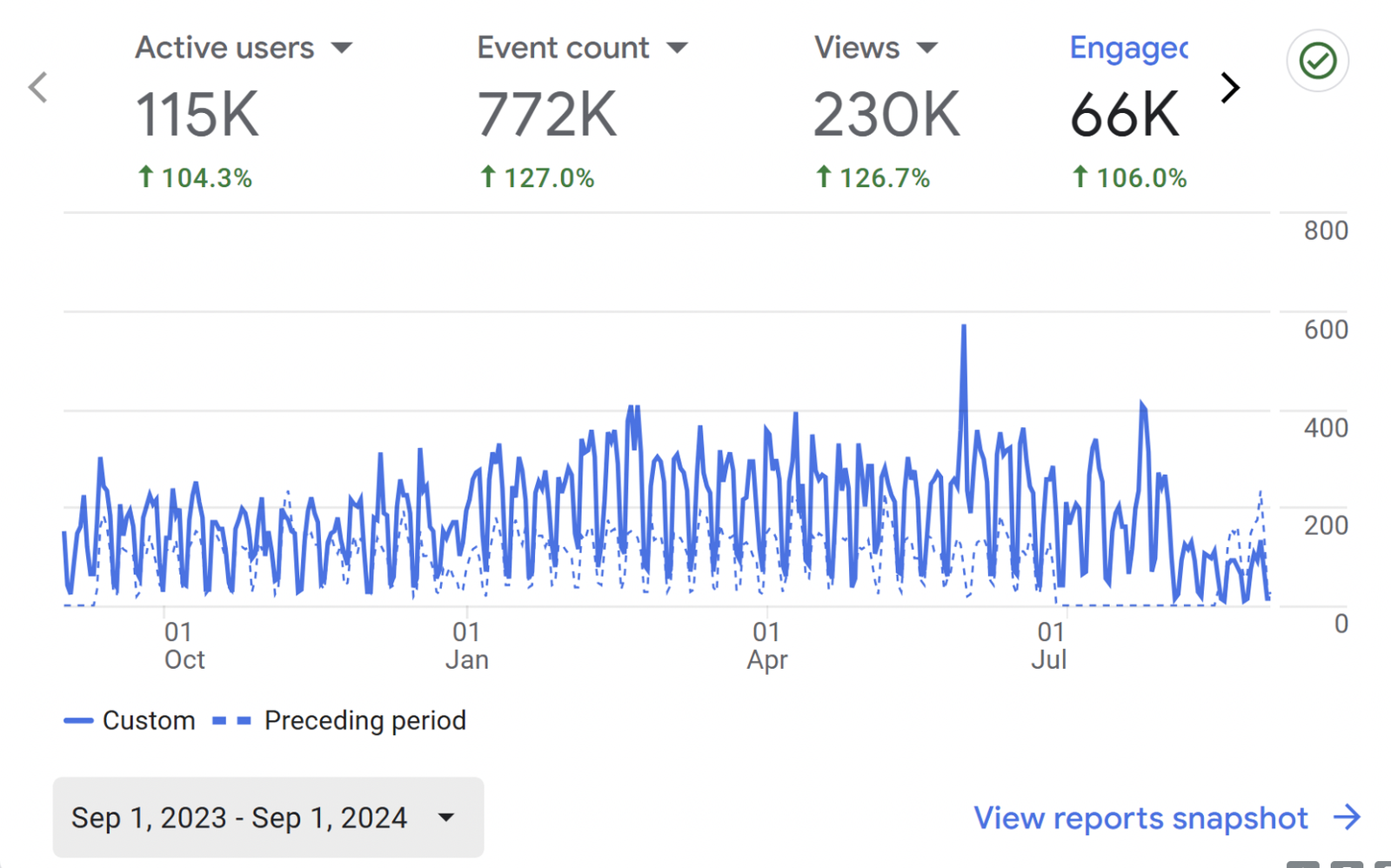This screenshot has width=1391, height=868.
Task: Click the Preceding period legend entry
Action: [339, 720]
